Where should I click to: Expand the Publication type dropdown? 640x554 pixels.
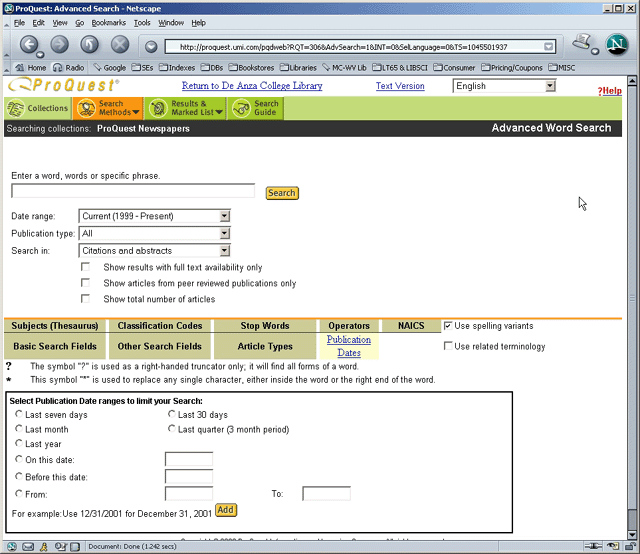click(x=224, y=233)
